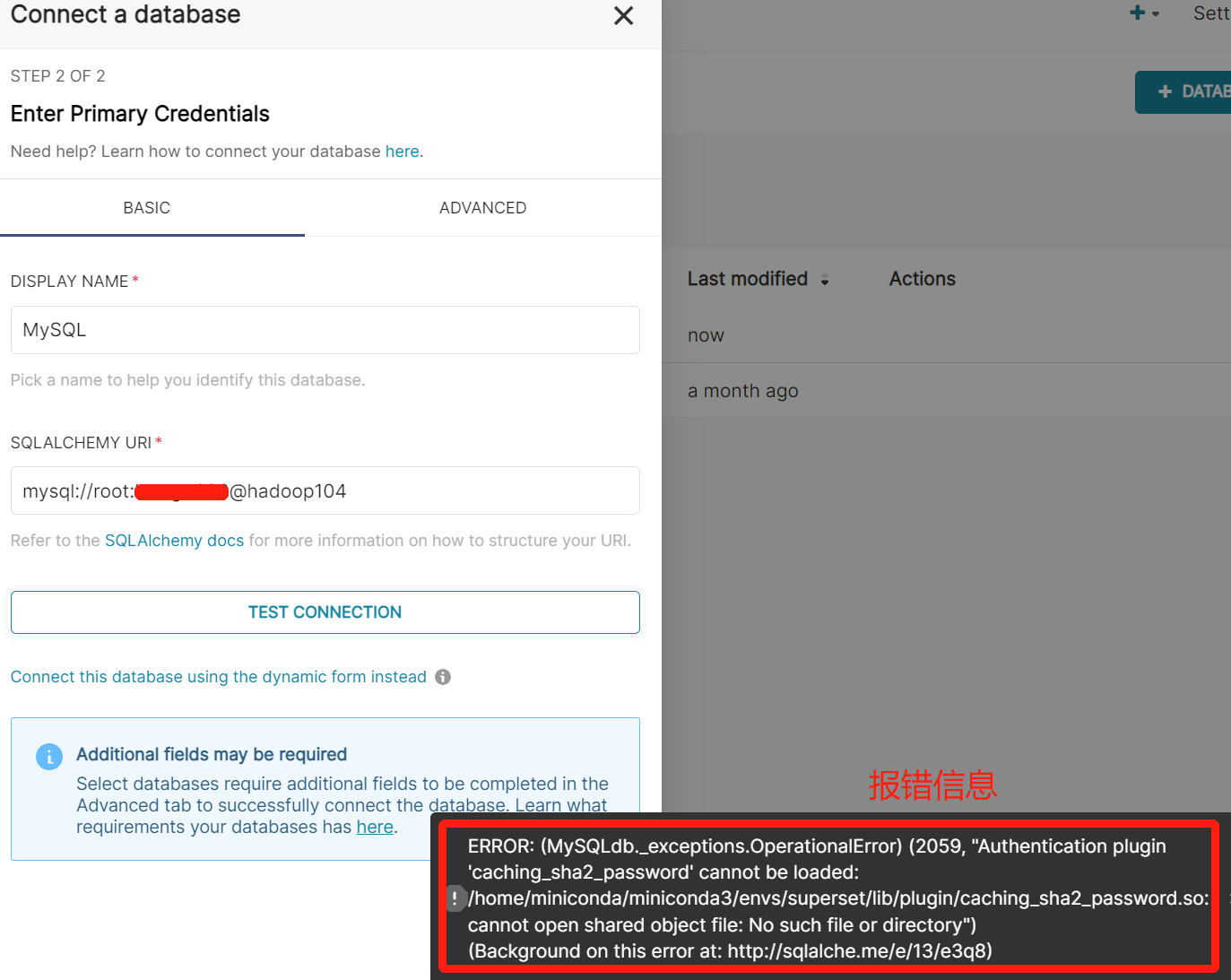Sort rows by the Last modified column
1231x980 pixels.
747,279
